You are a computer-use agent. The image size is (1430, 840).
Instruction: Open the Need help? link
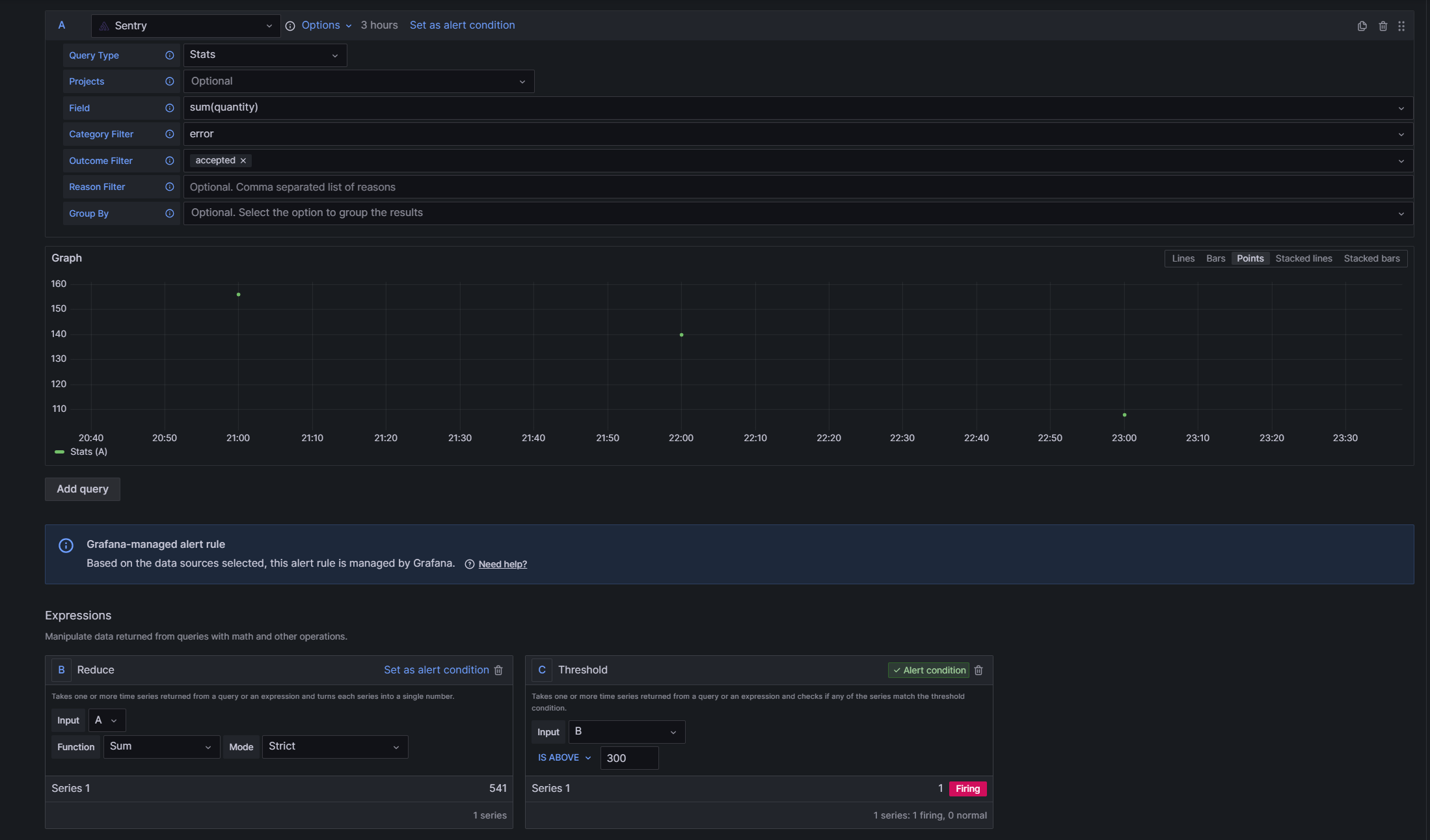pyautogui.click(x=502, y=563)
